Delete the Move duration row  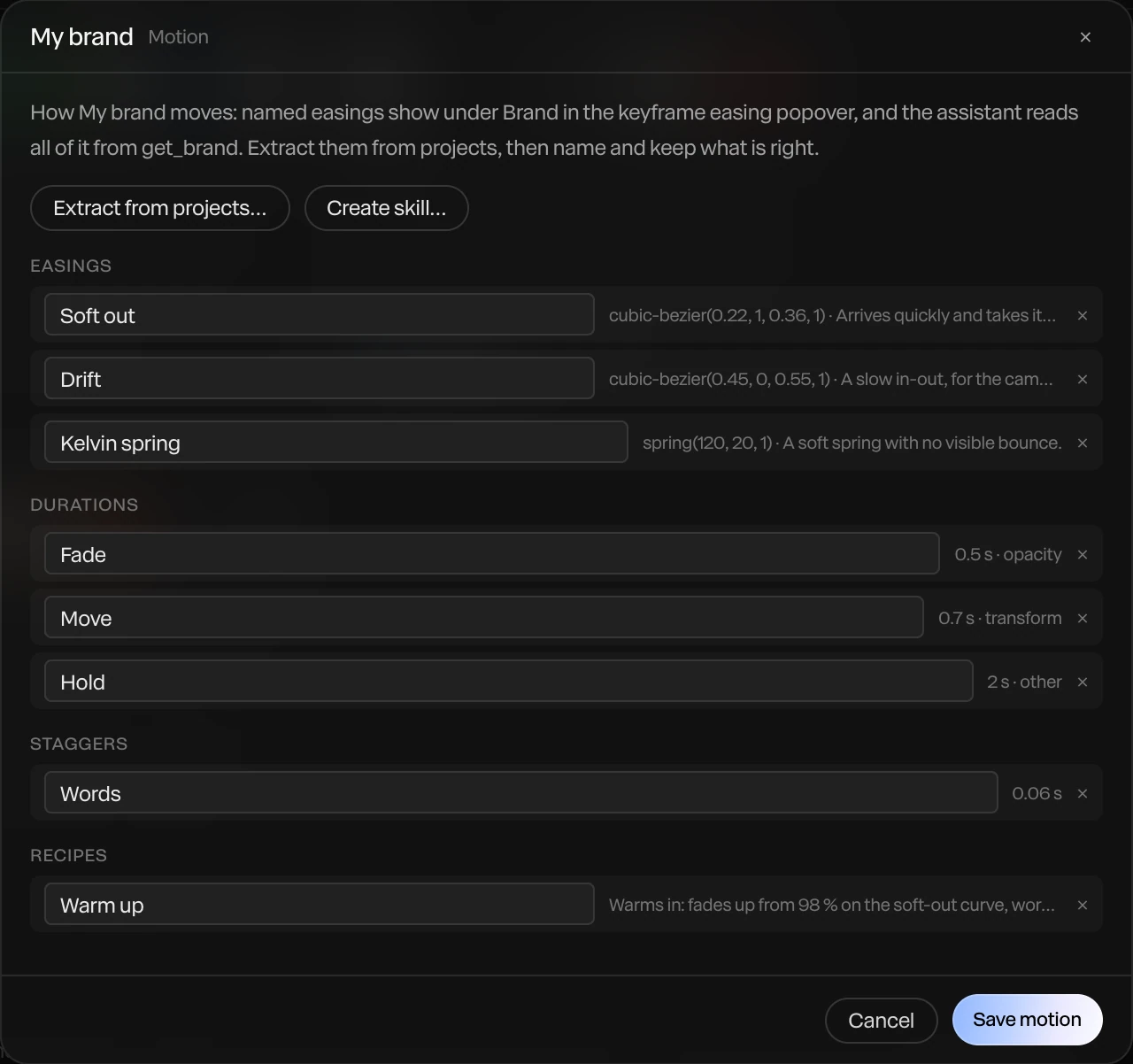(1082, 618)
